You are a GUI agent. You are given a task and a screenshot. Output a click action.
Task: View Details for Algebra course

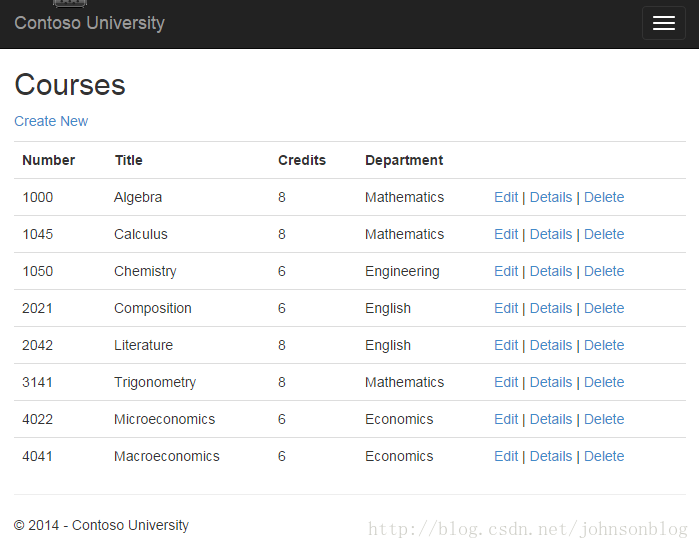click(x=551, y=197)
